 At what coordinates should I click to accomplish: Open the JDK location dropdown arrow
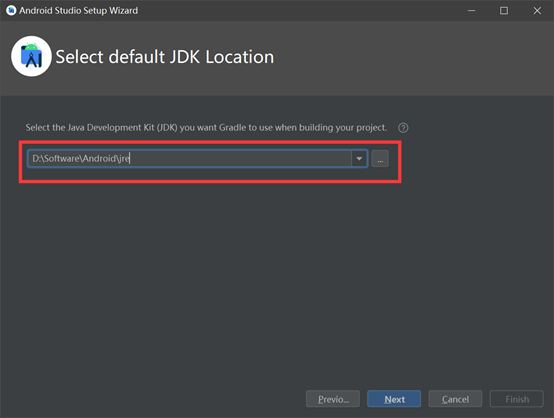[x=359, y=159]
